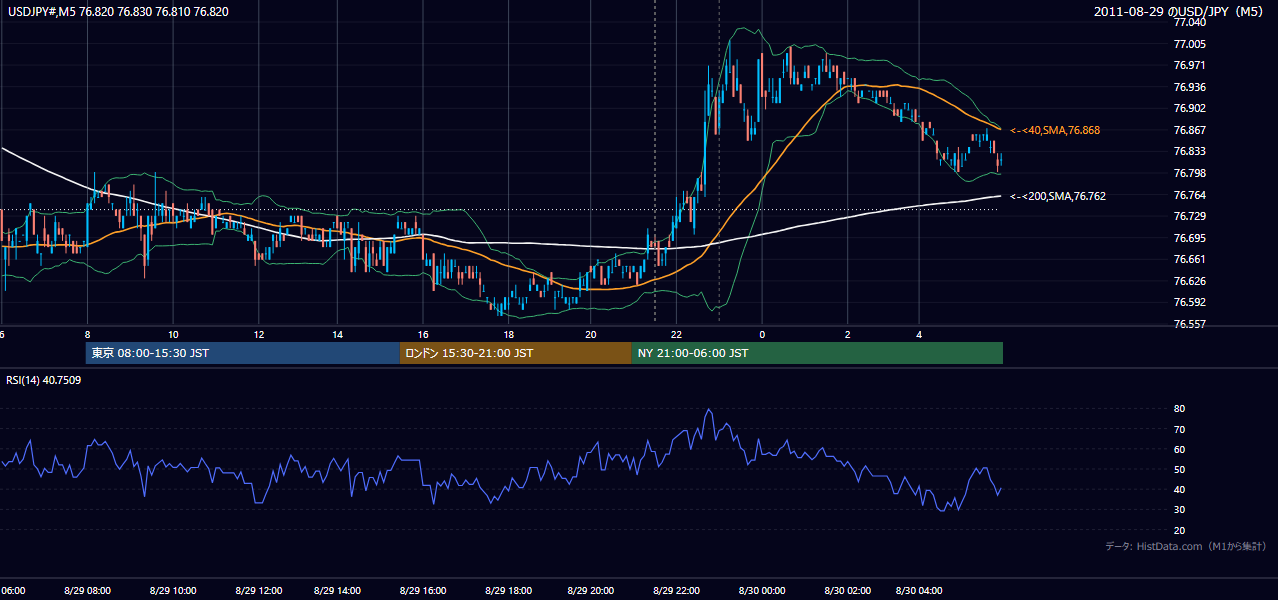Click the 8/30 02:00 date label
This screenshot has width=1278, height=600.
point(846,591)
